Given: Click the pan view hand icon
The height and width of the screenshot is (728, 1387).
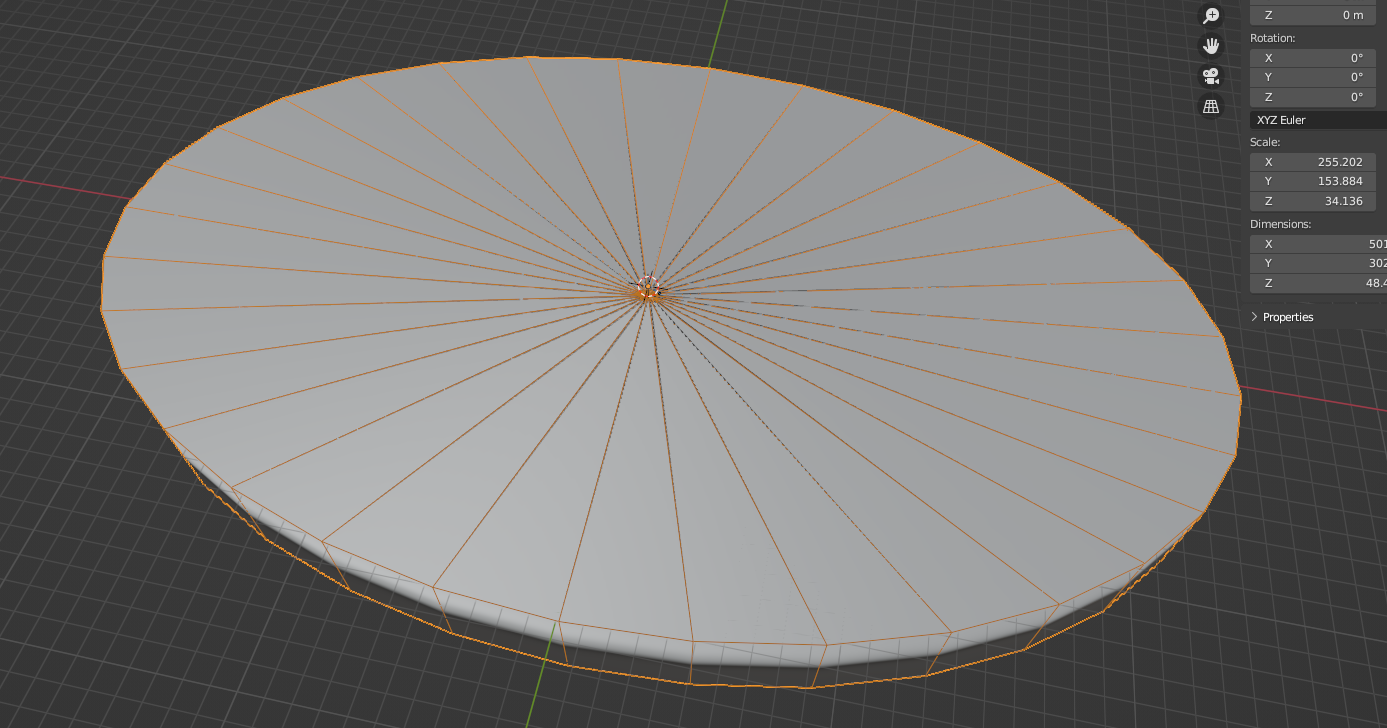Looking at the screenshot, I should tap(1211, 45).
